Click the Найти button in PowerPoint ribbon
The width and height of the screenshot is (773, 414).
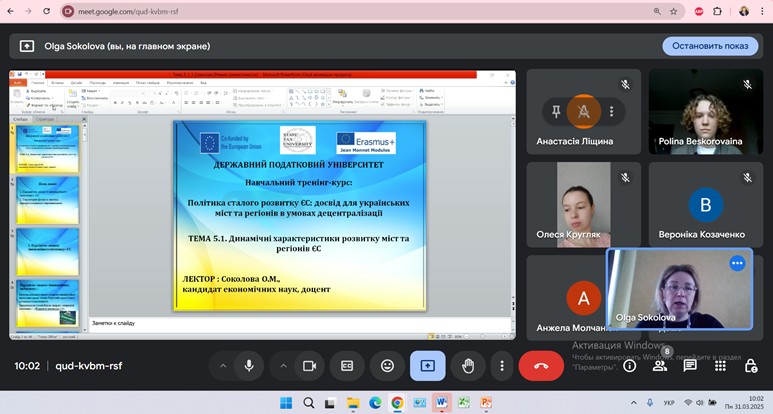[427, 91]
